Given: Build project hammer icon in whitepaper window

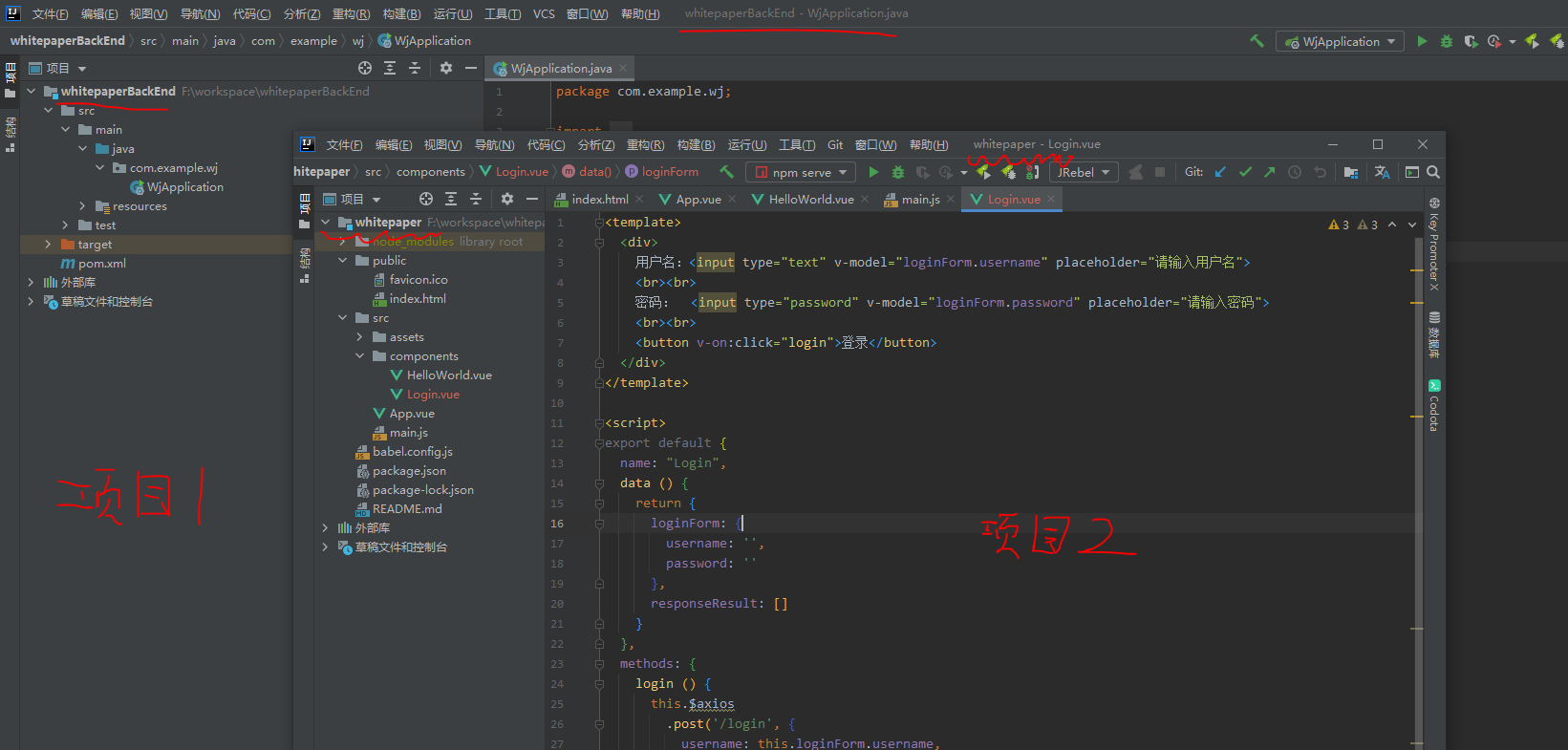Looking at the screenshot, I should click(727, 172).
